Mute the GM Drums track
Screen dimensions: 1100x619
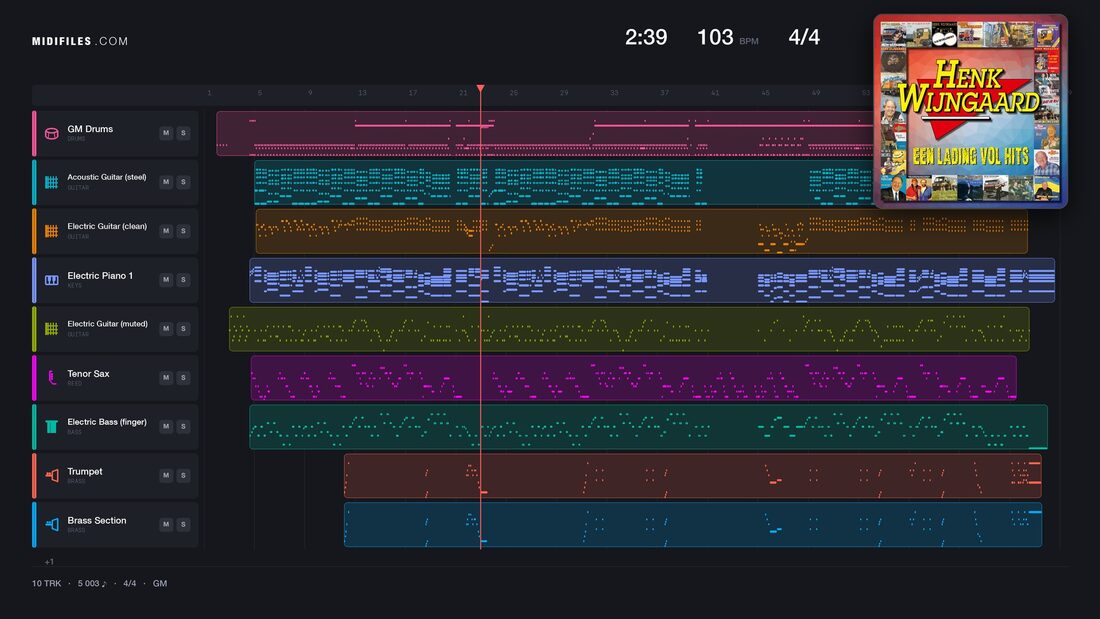[x=166, y=133]
